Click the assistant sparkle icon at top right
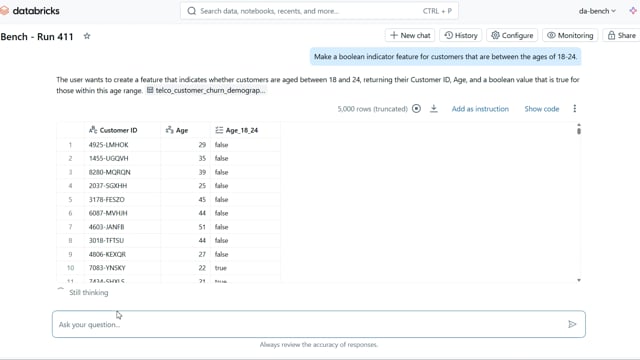 pos(633,11)
